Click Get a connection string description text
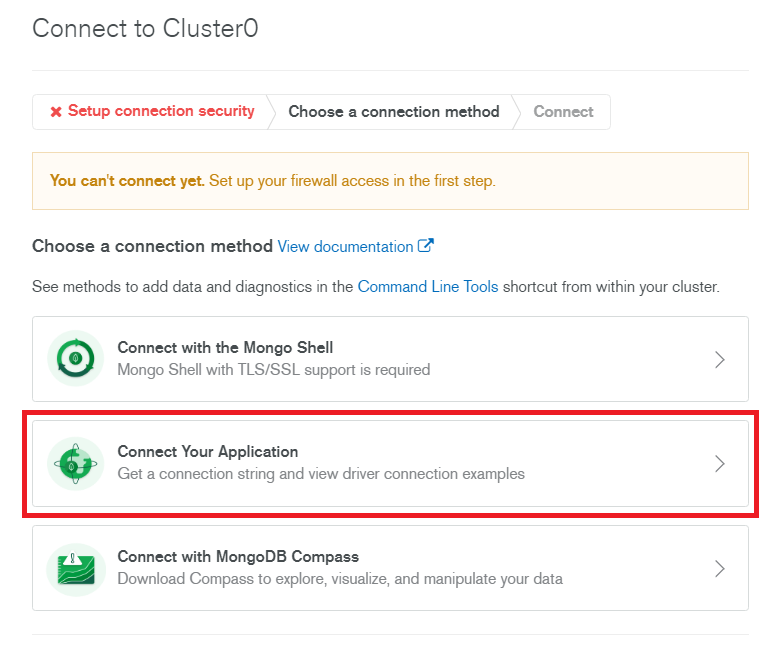Viewport: 781px width, 655px height. pyautogui.click(x=321, y=474)
